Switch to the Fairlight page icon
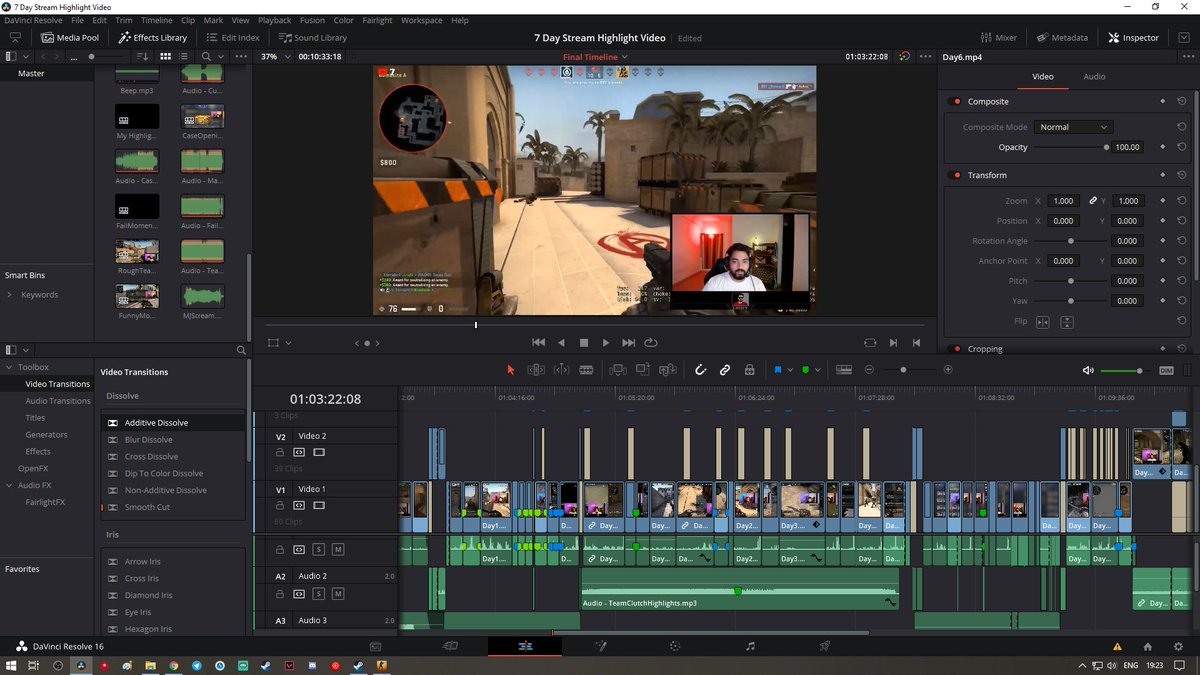Screen dimensions: 1200x675 pos(750,646)
